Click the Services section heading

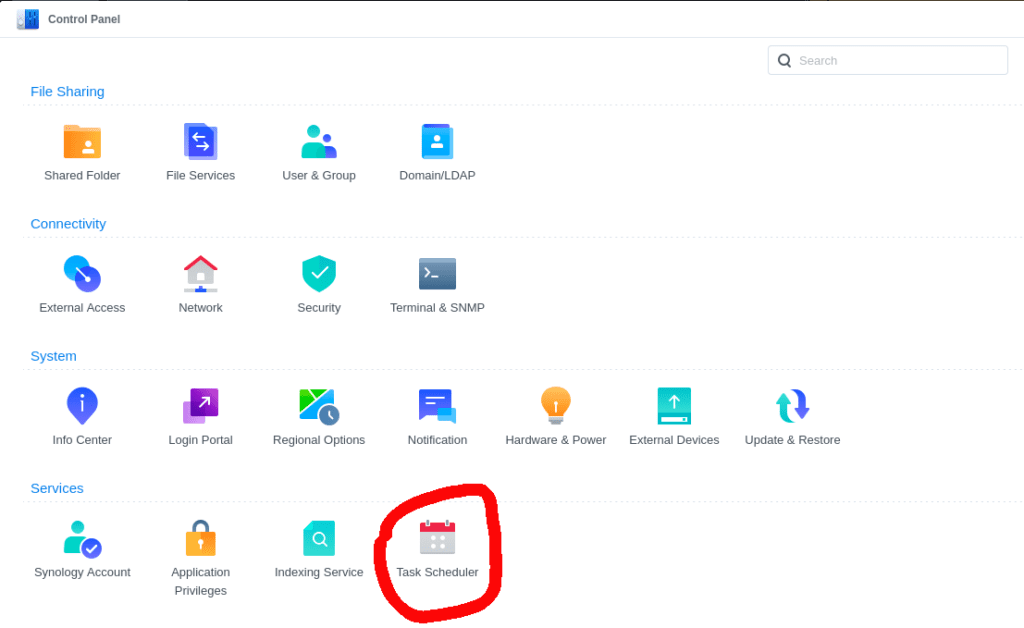coord(57,488)
